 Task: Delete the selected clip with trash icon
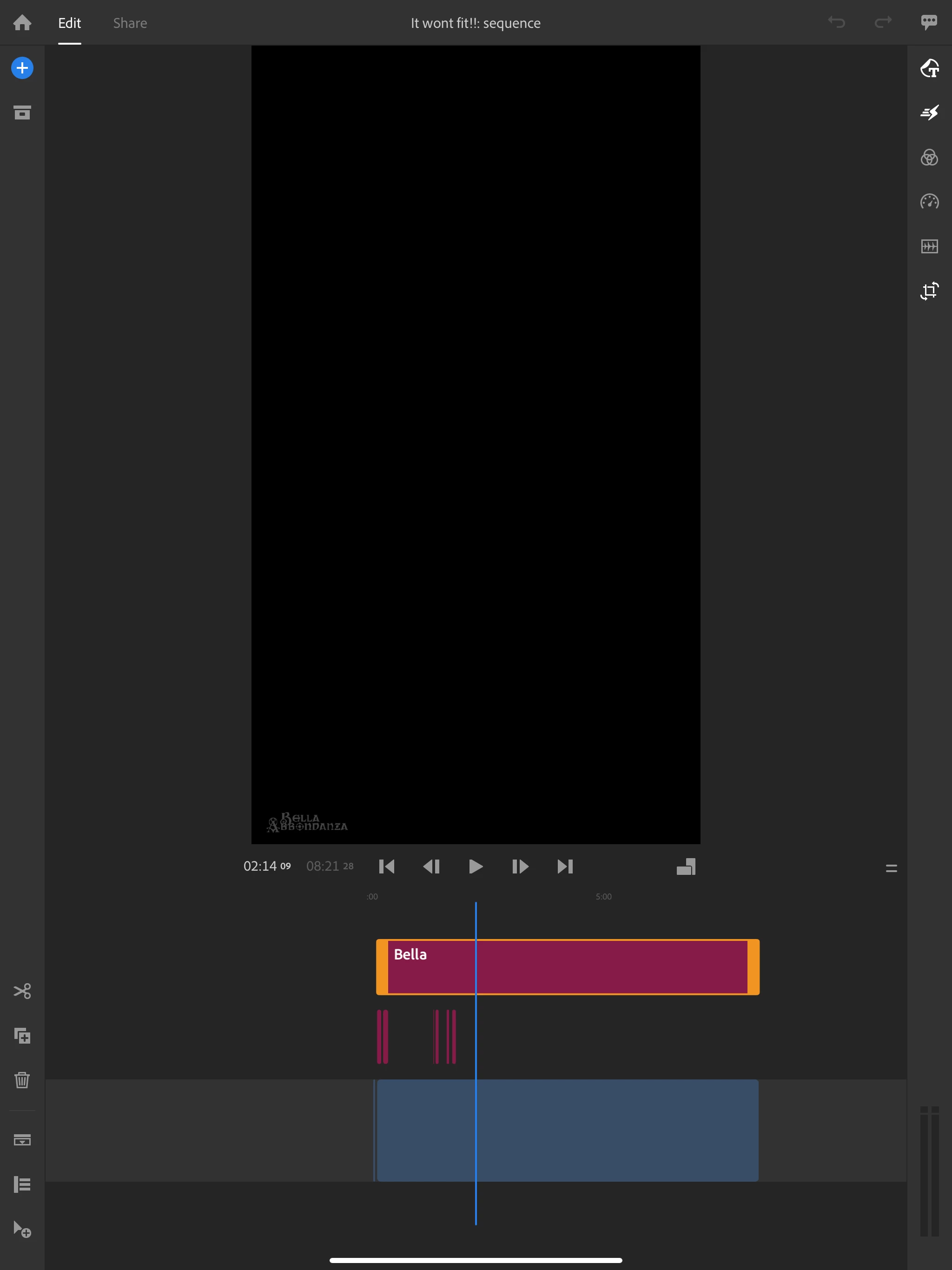click(22, 1080)
